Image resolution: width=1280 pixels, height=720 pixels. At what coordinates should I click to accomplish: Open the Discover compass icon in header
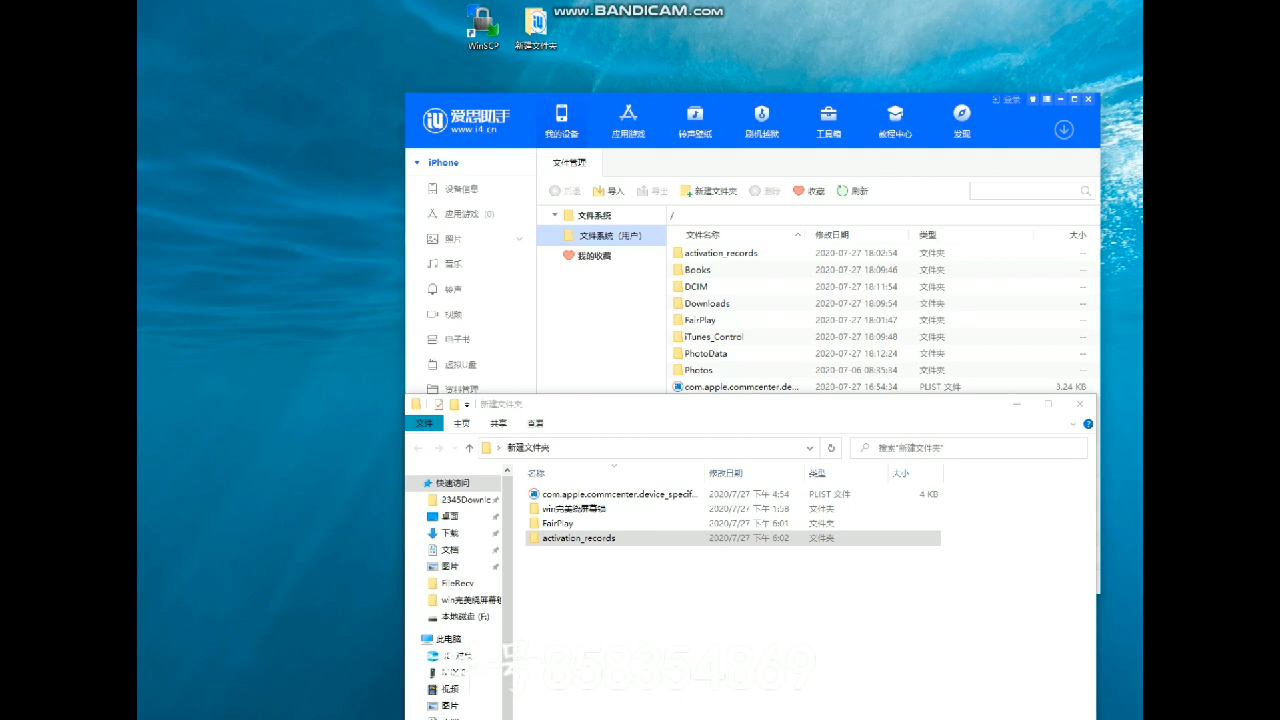pyautogui.click(x=961, y=121)
